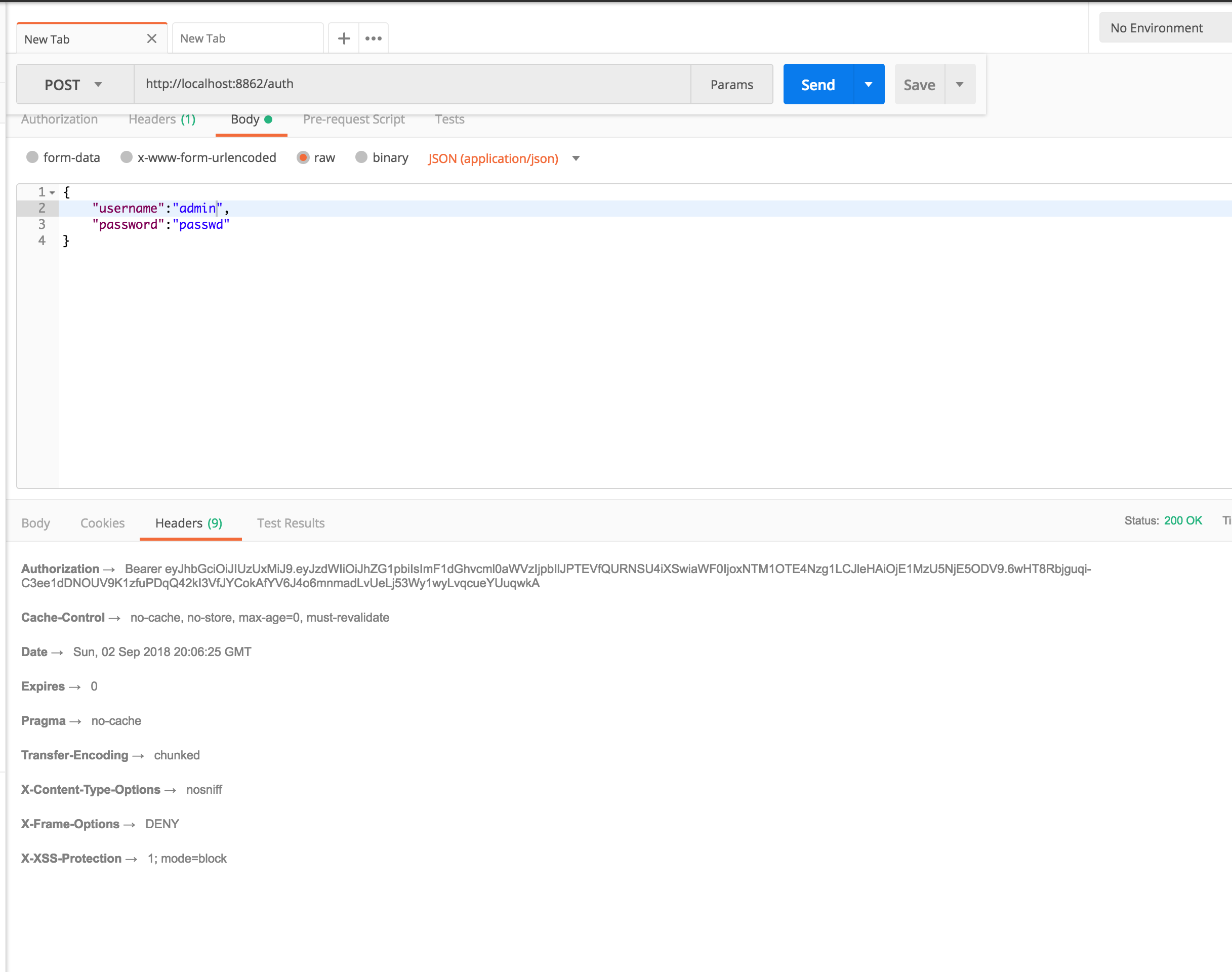Expand the Save button dropdown arrow
Viewport: 1232px width, 972px height.
(x=959, y=84)
